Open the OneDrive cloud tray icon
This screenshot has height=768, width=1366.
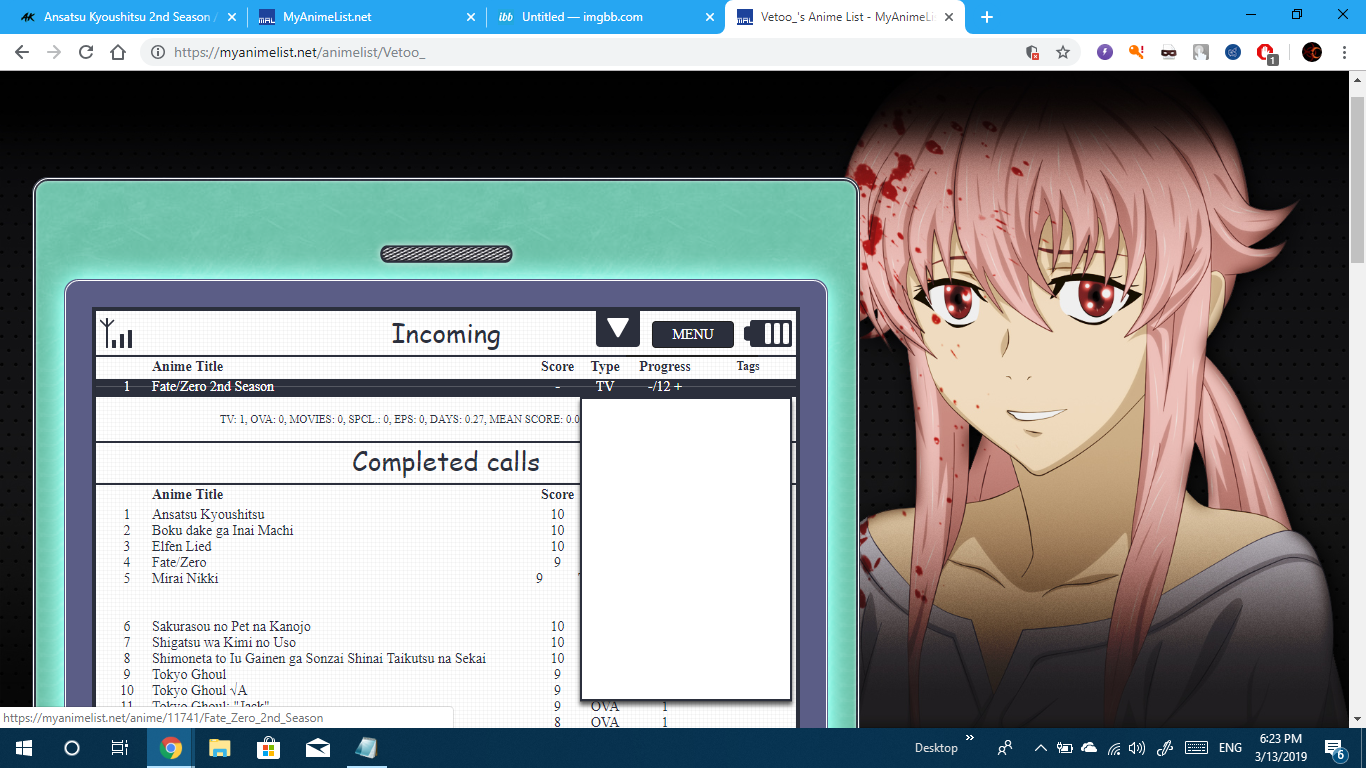[x=1089, y=748]
